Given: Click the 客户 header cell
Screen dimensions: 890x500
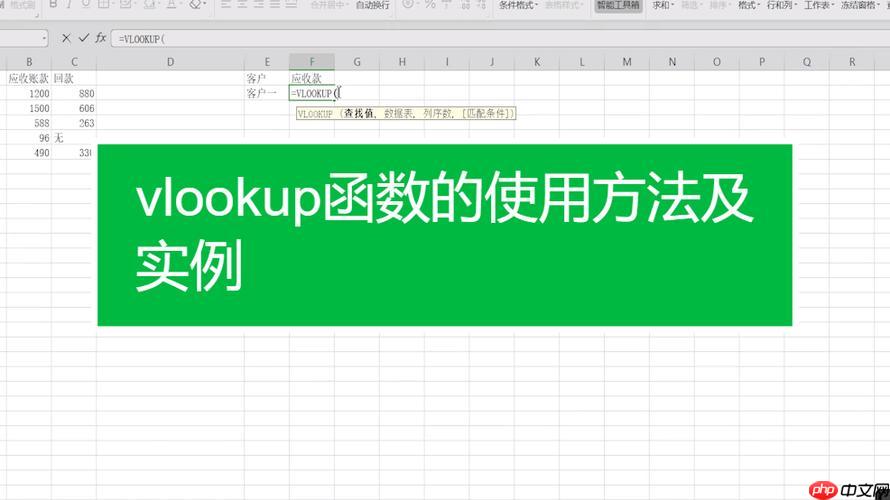Looking at the screenshot, I should point(267,78).
